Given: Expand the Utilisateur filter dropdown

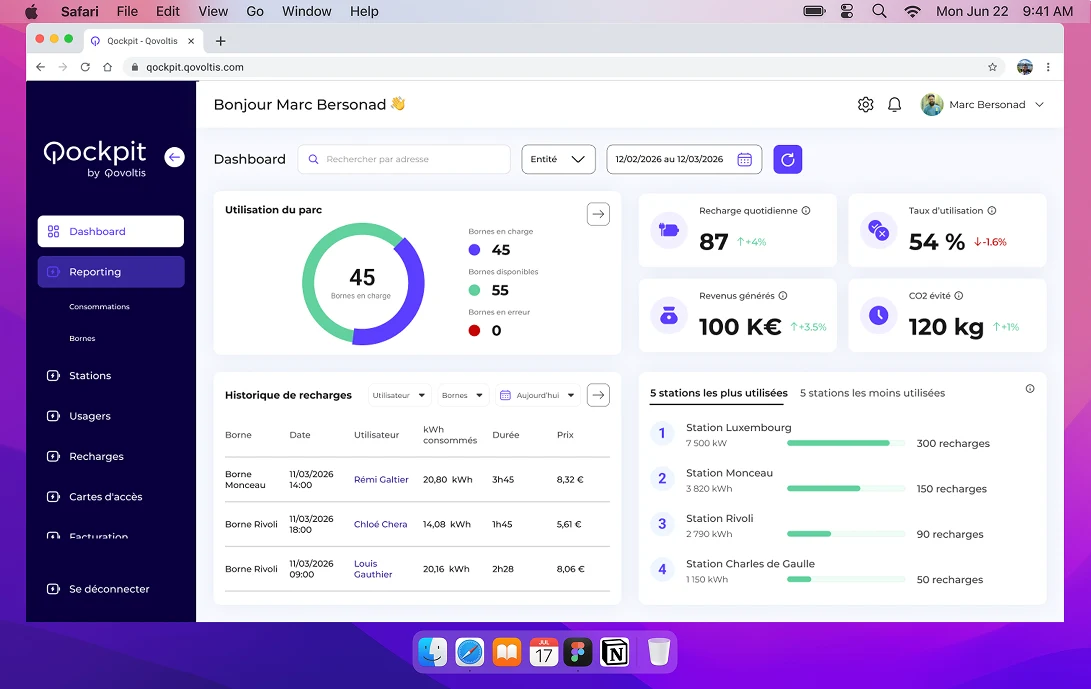Looking at the screenshot, I should point(399,395).
